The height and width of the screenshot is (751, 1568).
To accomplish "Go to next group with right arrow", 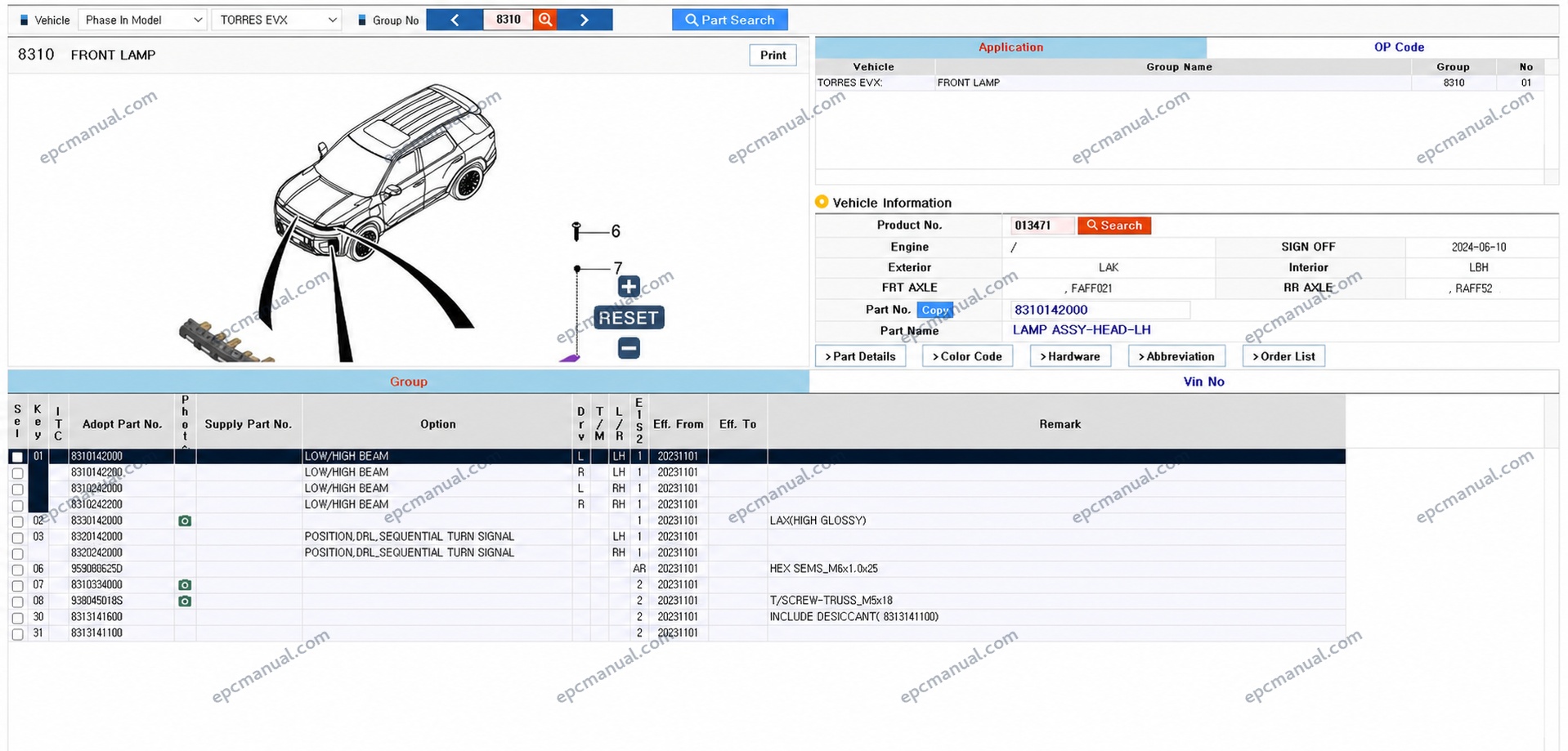I will tap(585, 20).
